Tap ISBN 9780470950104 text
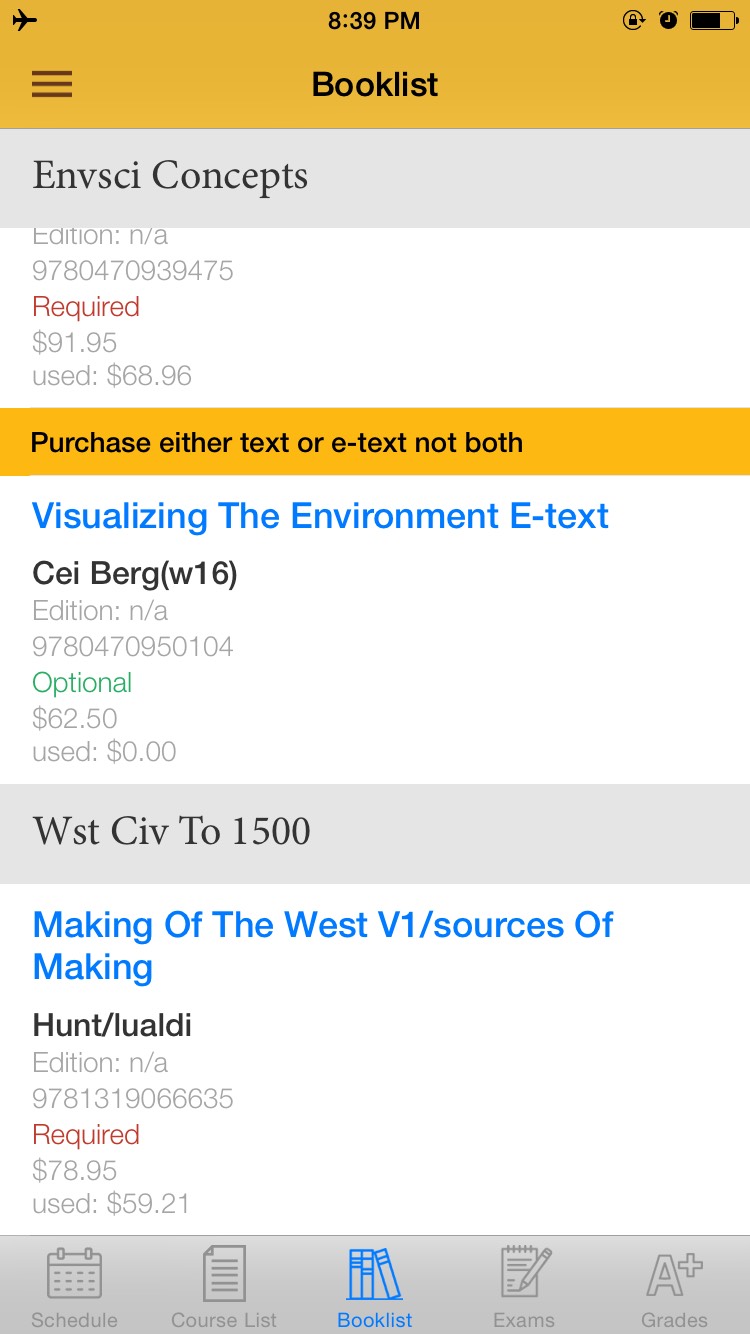Image resolution: width=750 pixels, height=1334 pixels. 133,647
